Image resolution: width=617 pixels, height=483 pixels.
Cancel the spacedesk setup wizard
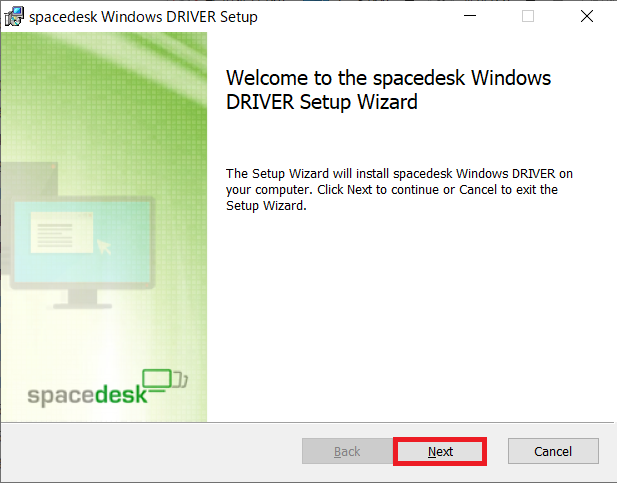coord(553,451)
